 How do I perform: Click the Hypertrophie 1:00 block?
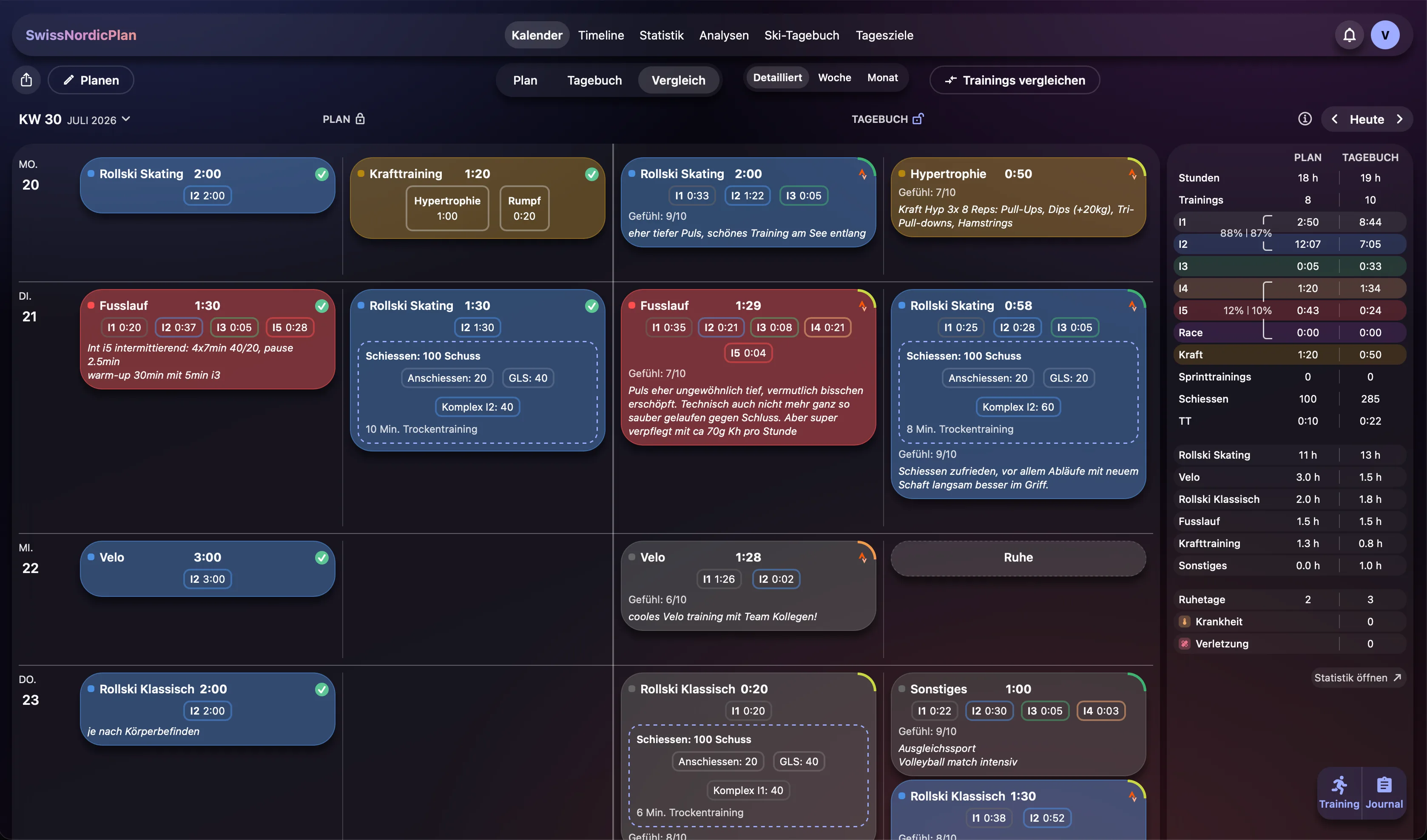(447, 208)
